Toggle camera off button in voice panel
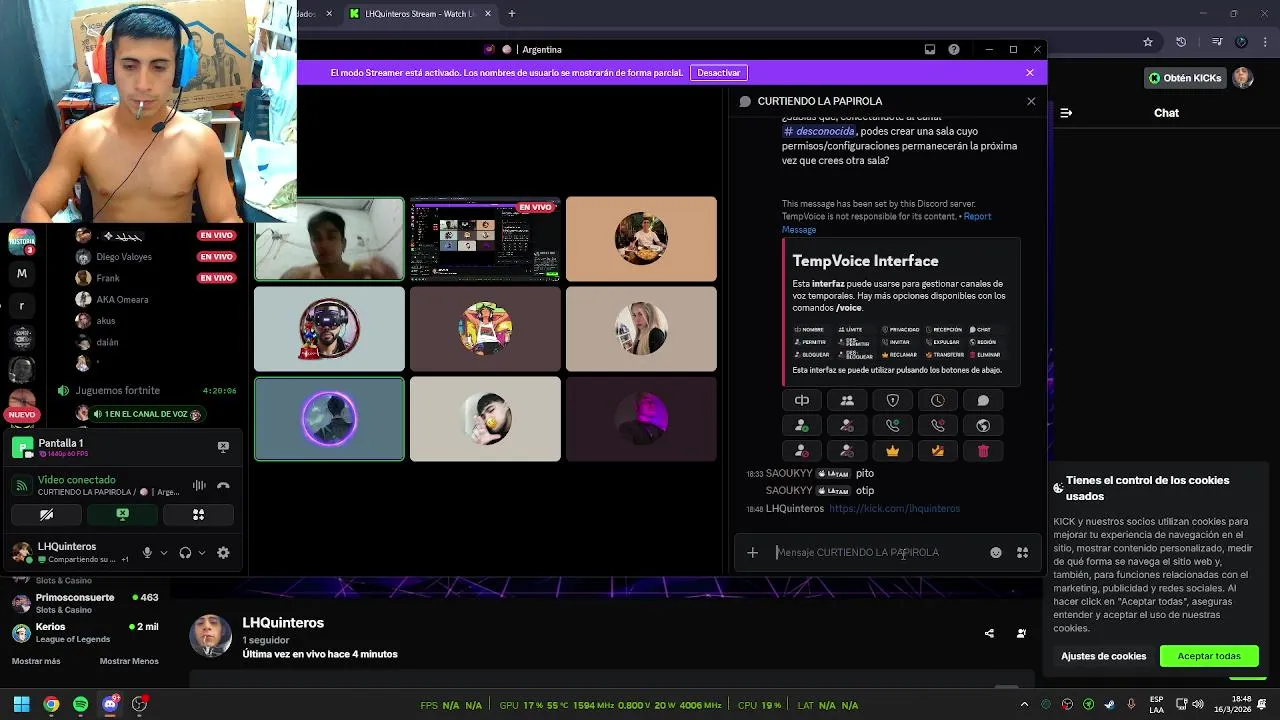Screen dimensions: 1280x720 (x=46, y=515)
